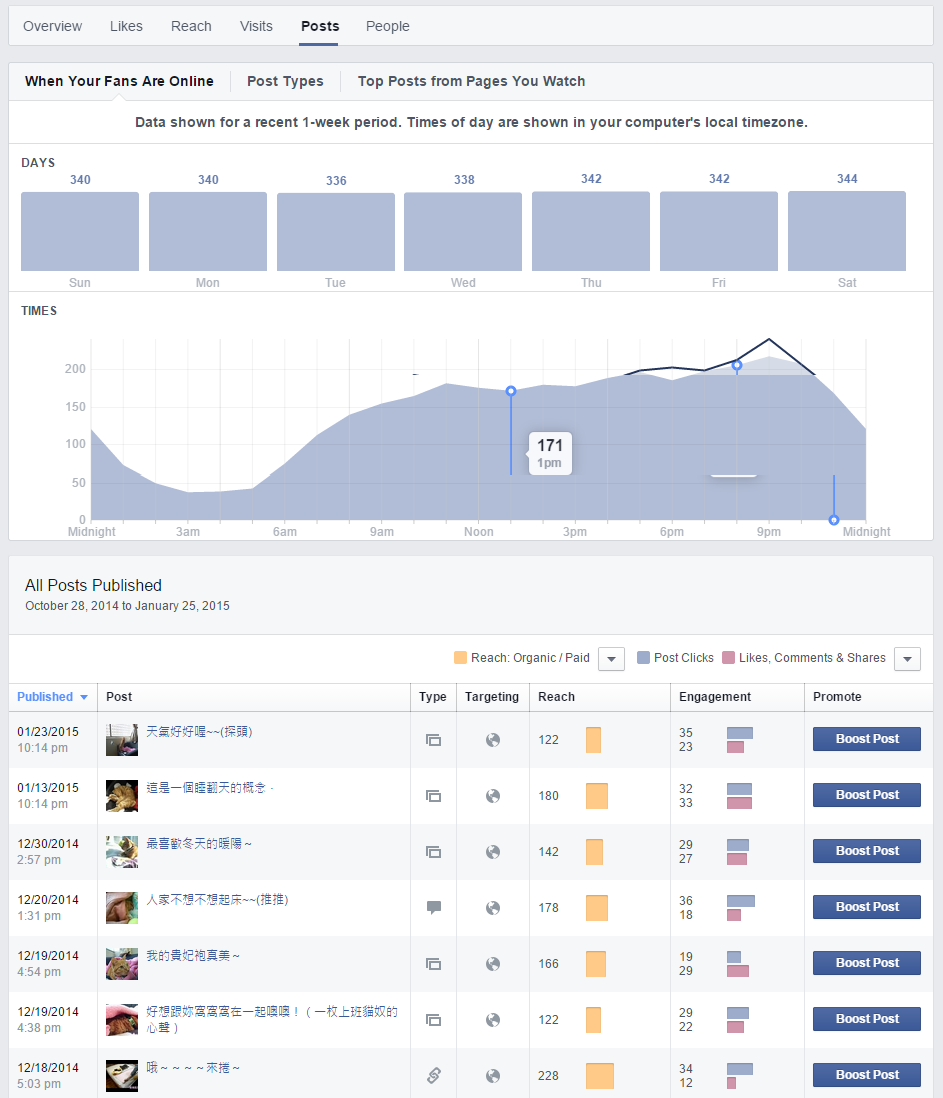This screenshot has height=1098, width=943.
Task: Open the Post Clicks and Likes dropdown
Action: pos(907,659)
